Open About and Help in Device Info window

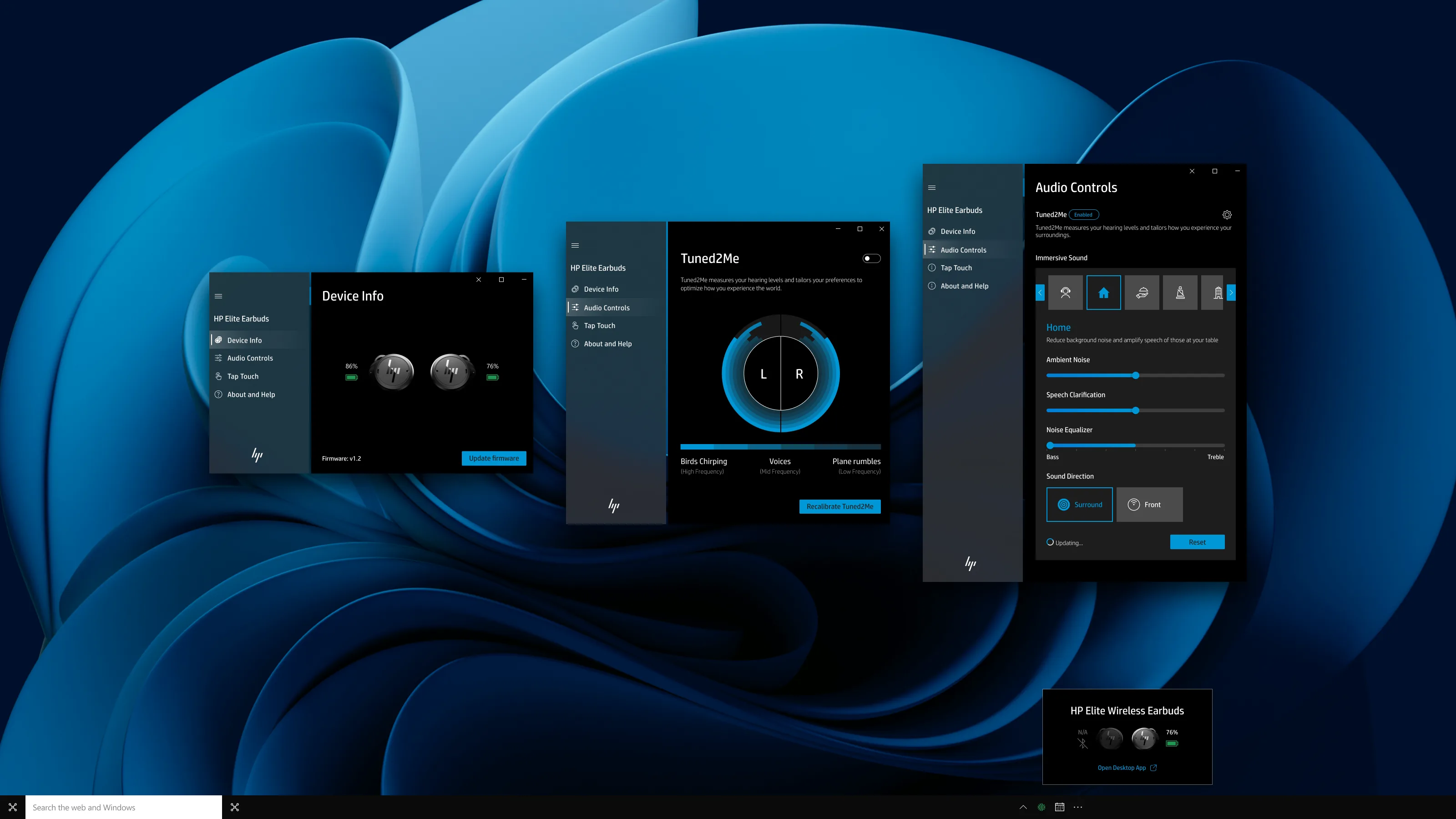(x=260, y=394)
